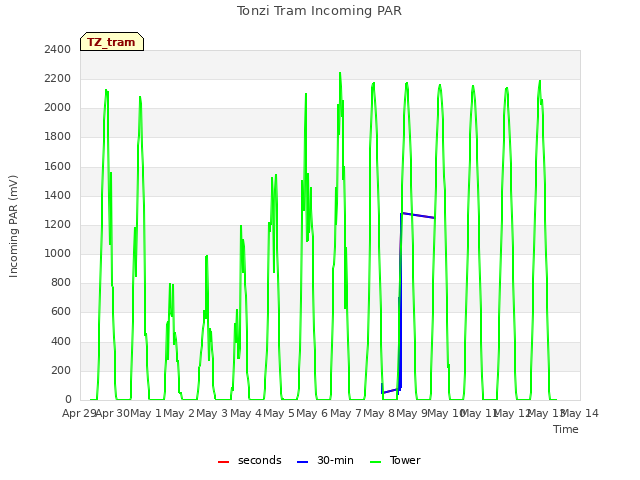The height and width of the screenshot is (480, 640).
Task: Click the 2000 y-axis tick label
Action: [x=58, y=107]
